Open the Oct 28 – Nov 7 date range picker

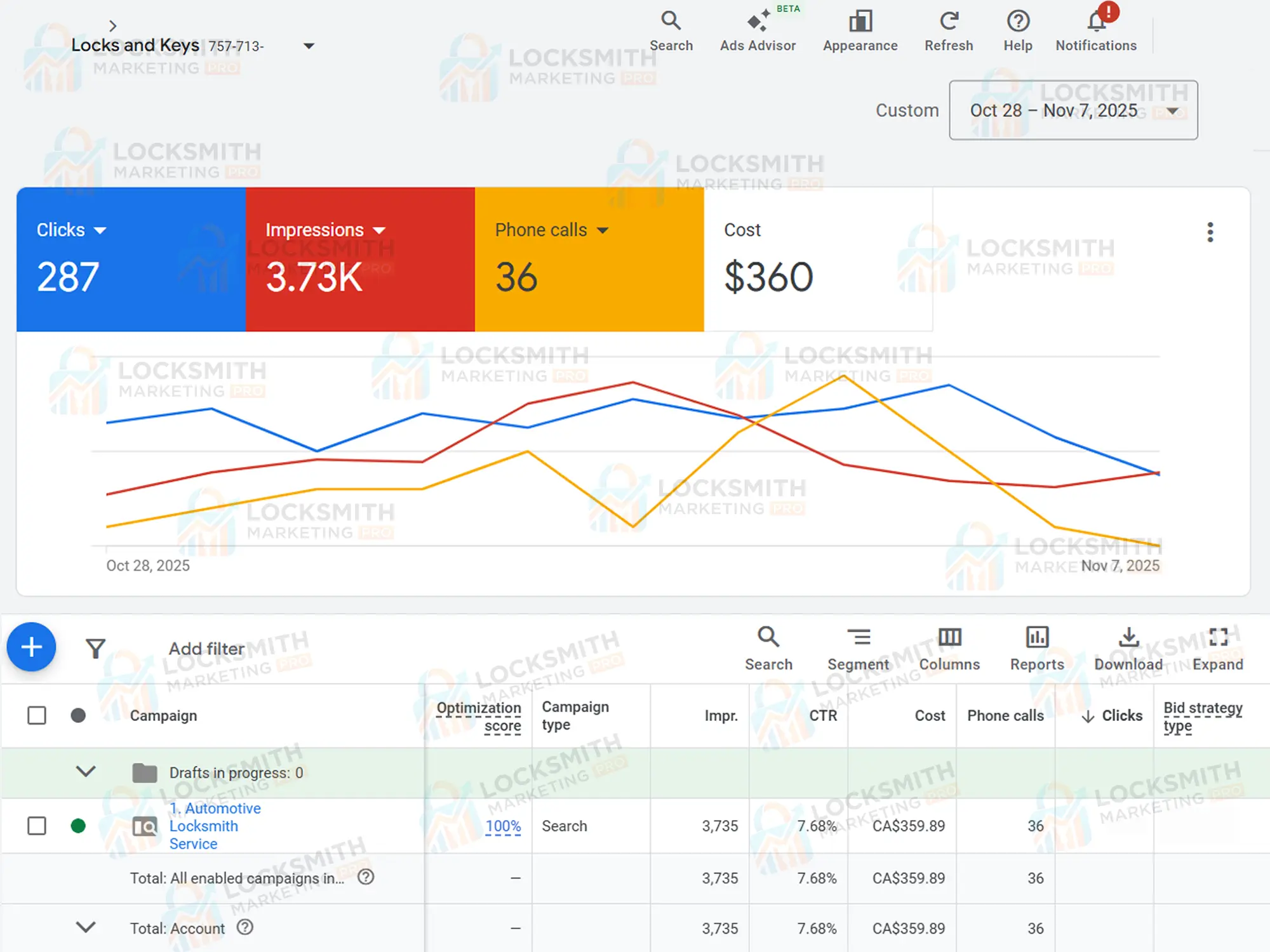click(1073, 110)
